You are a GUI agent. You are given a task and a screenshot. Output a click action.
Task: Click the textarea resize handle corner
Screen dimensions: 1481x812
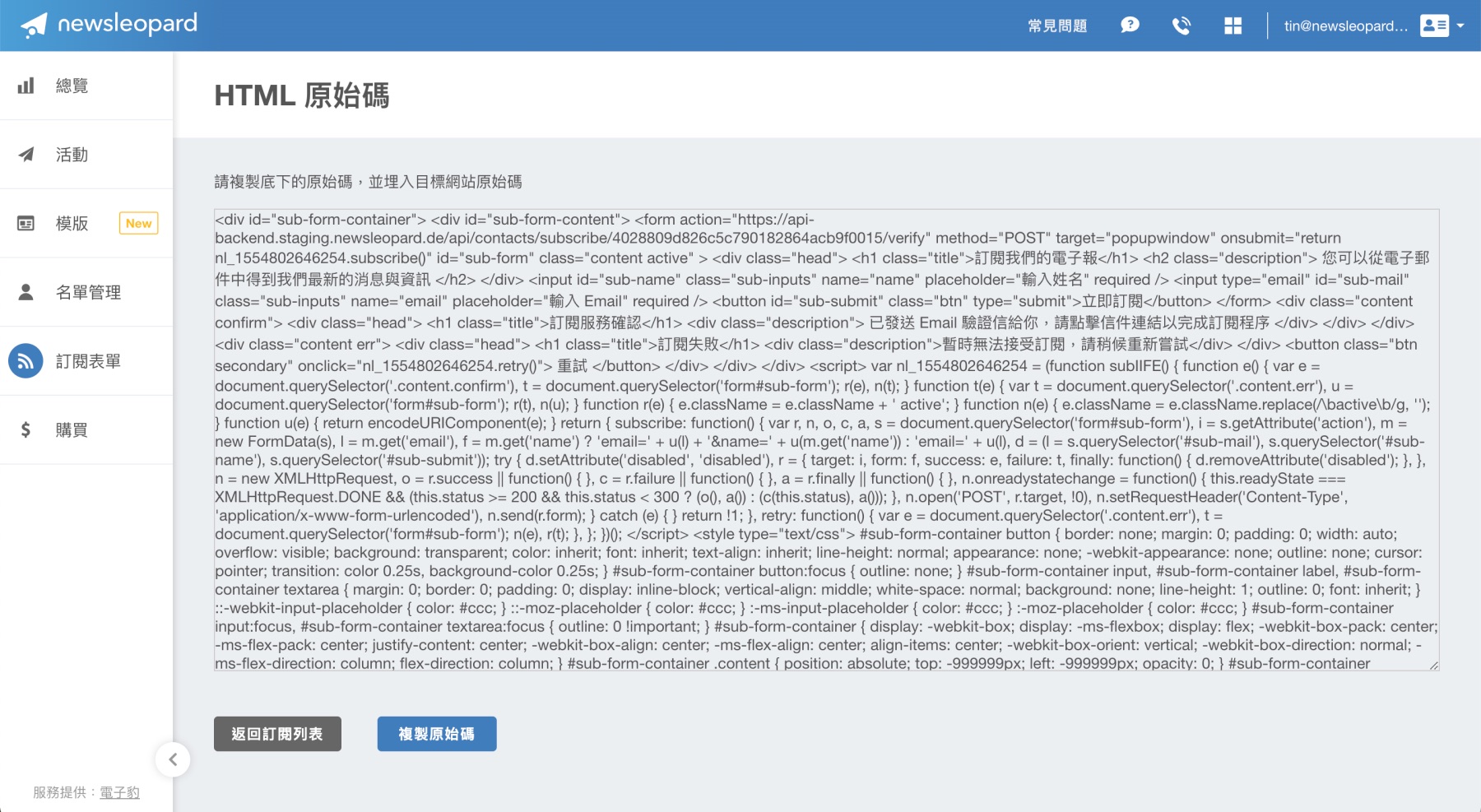point(1434,666)
